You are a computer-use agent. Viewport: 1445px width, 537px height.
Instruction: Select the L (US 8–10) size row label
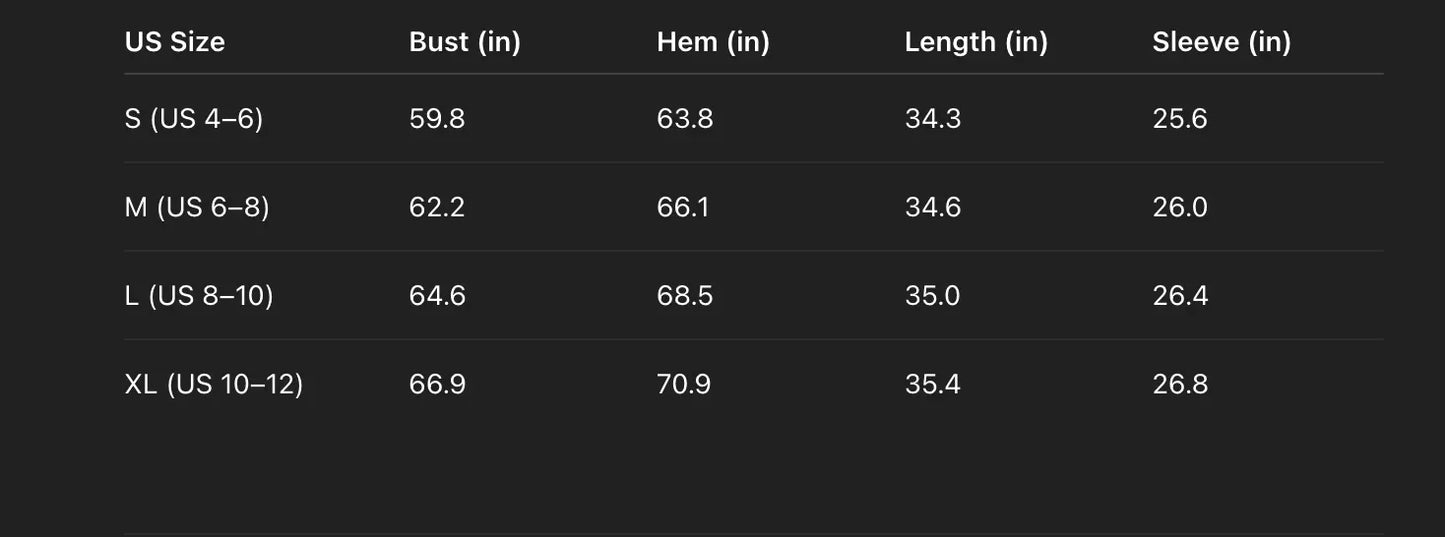pos(199,296)
